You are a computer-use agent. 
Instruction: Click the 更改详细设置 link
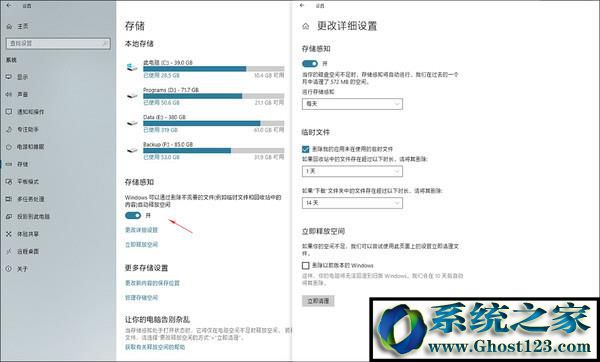(141, 230)
